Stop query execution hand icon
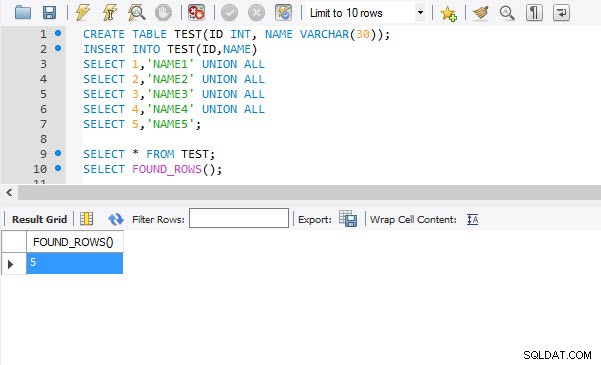This screenshot has height=365, width=601. tap(163, 13)
